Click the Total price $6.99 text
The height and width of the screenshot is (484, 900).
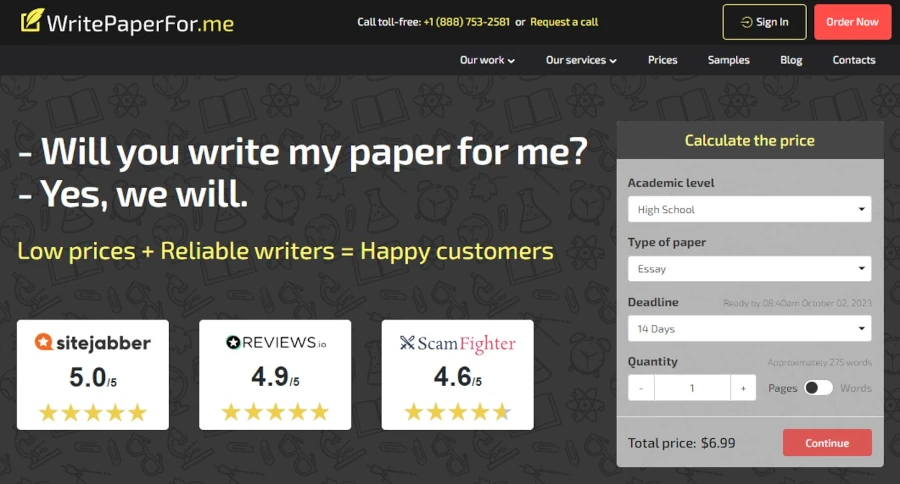(x=681, y=443)
